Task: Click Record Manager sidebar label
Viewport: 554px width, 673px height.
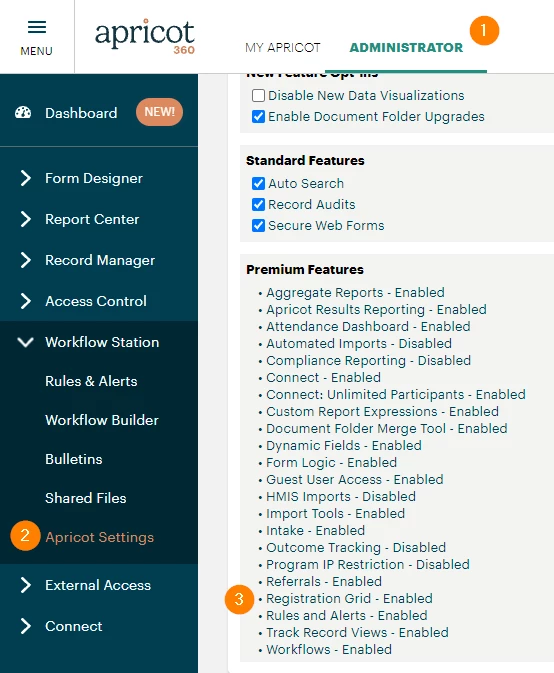Action: pyautogui.click(x=100, y=260)
